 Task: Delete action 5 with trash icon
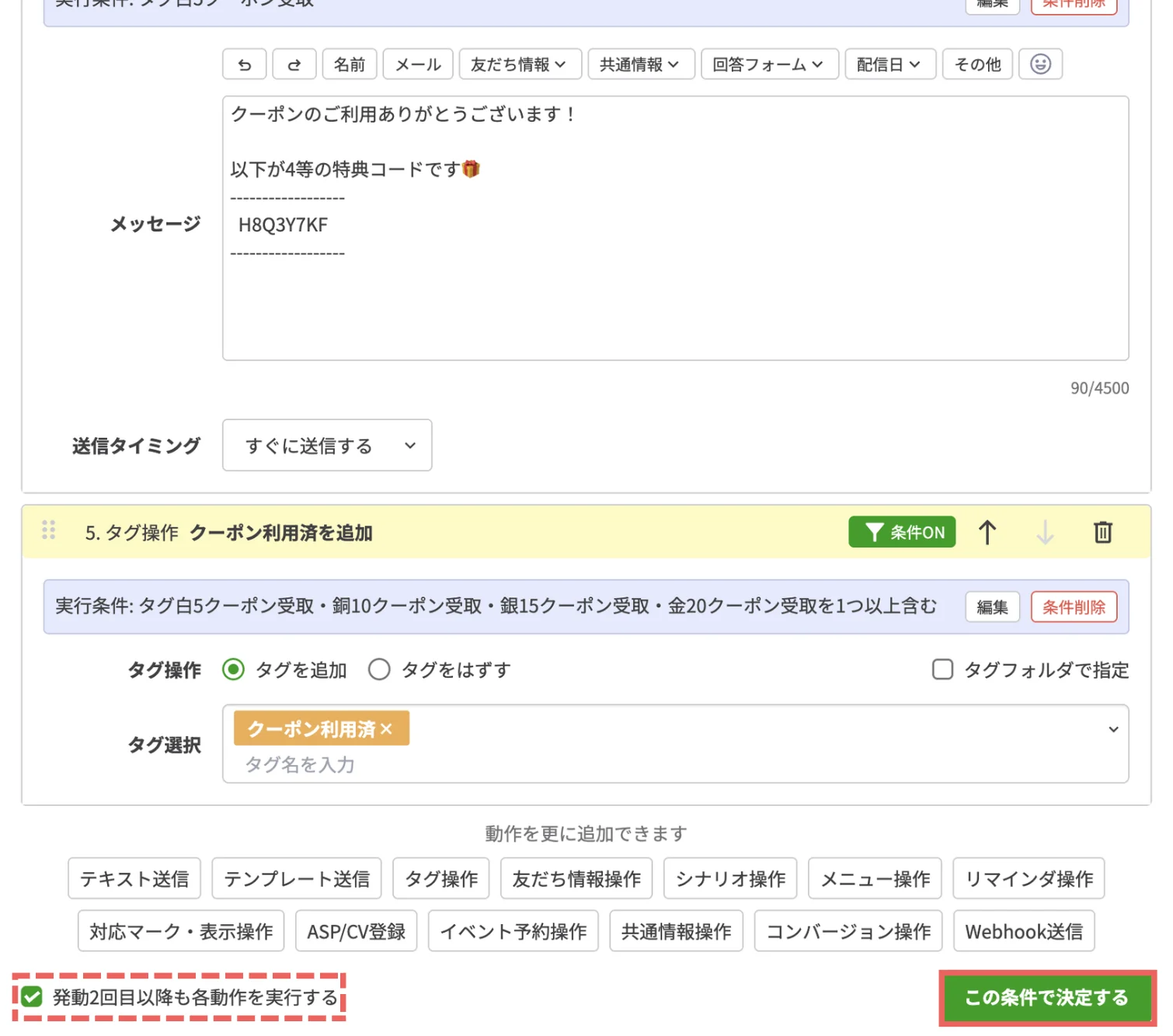tap(1103, 533)
